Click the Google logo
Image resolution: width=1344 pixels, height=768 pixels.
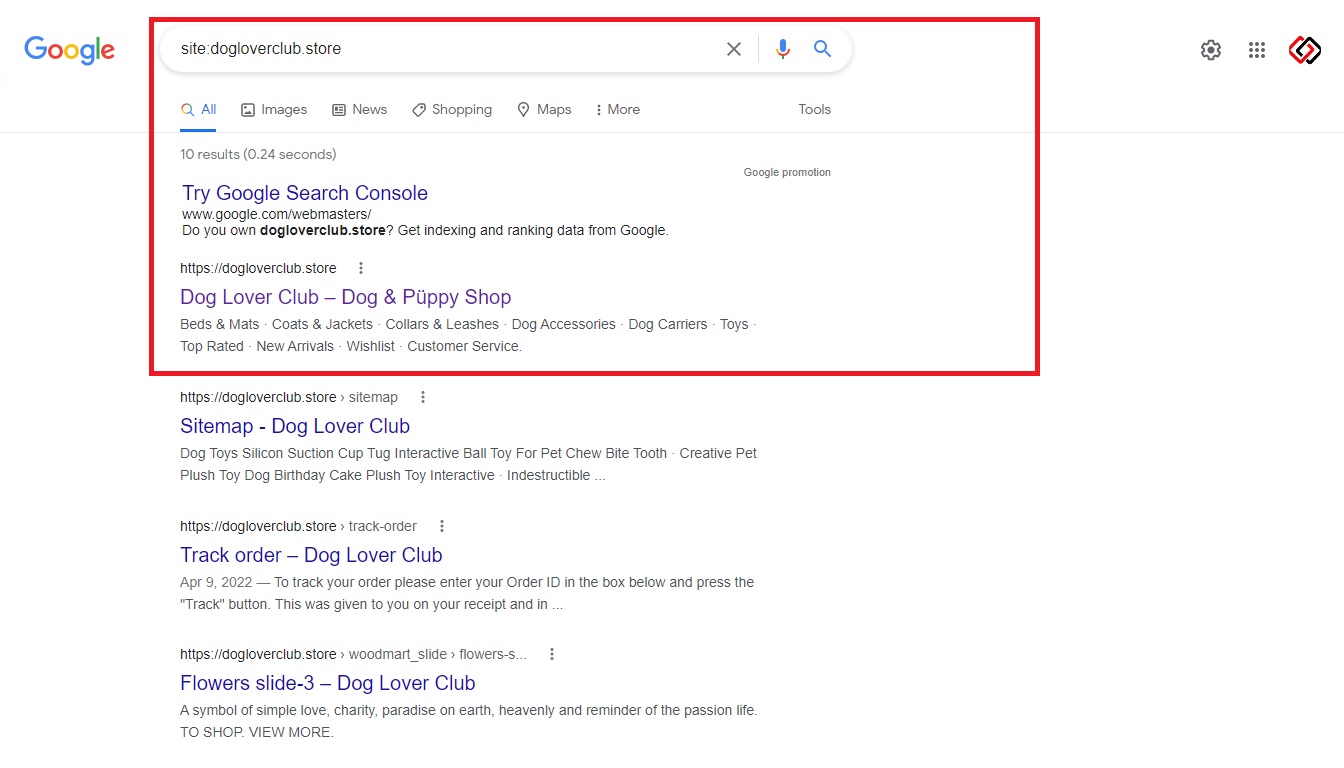[69, 49]
